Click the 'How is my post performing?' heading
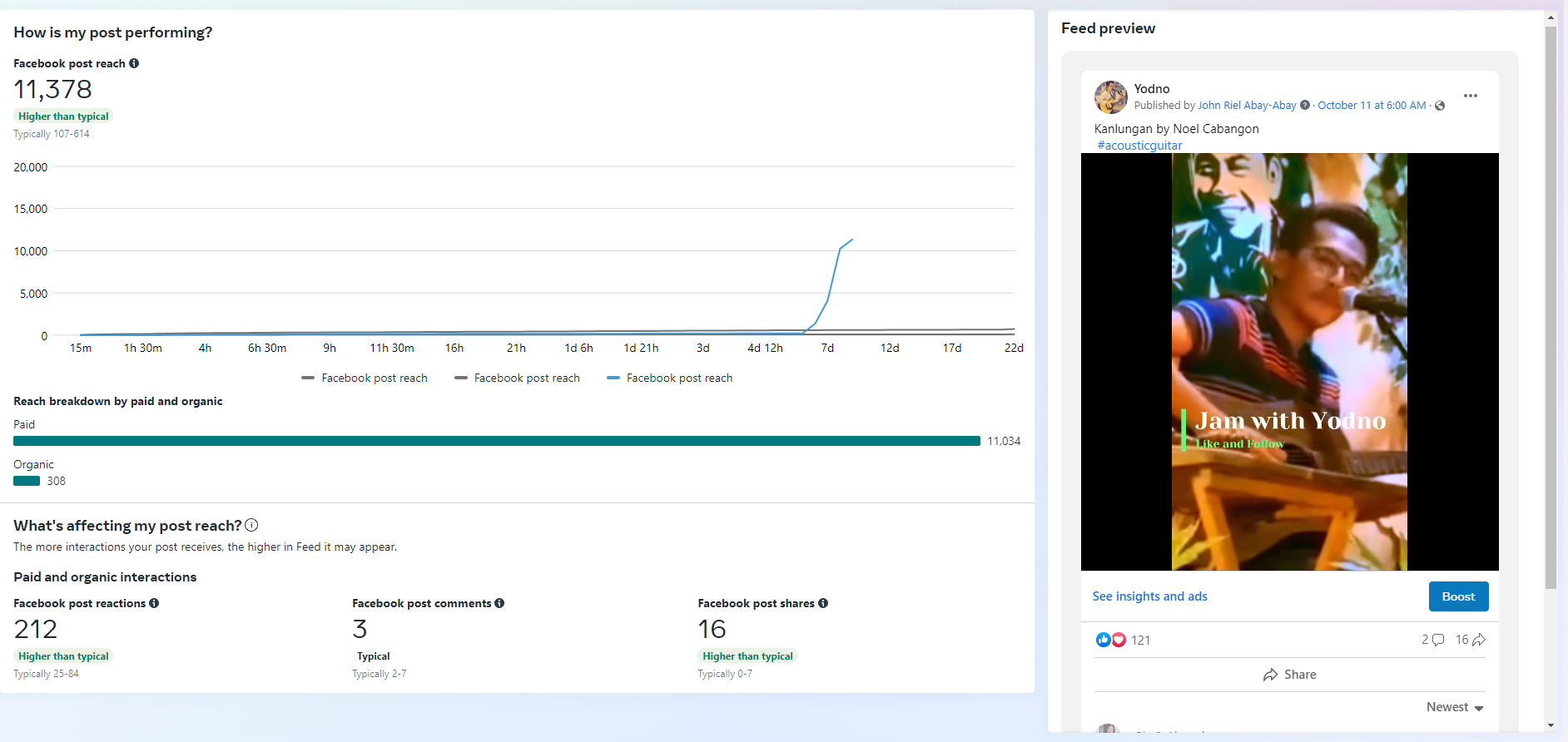 coord(113,32)
